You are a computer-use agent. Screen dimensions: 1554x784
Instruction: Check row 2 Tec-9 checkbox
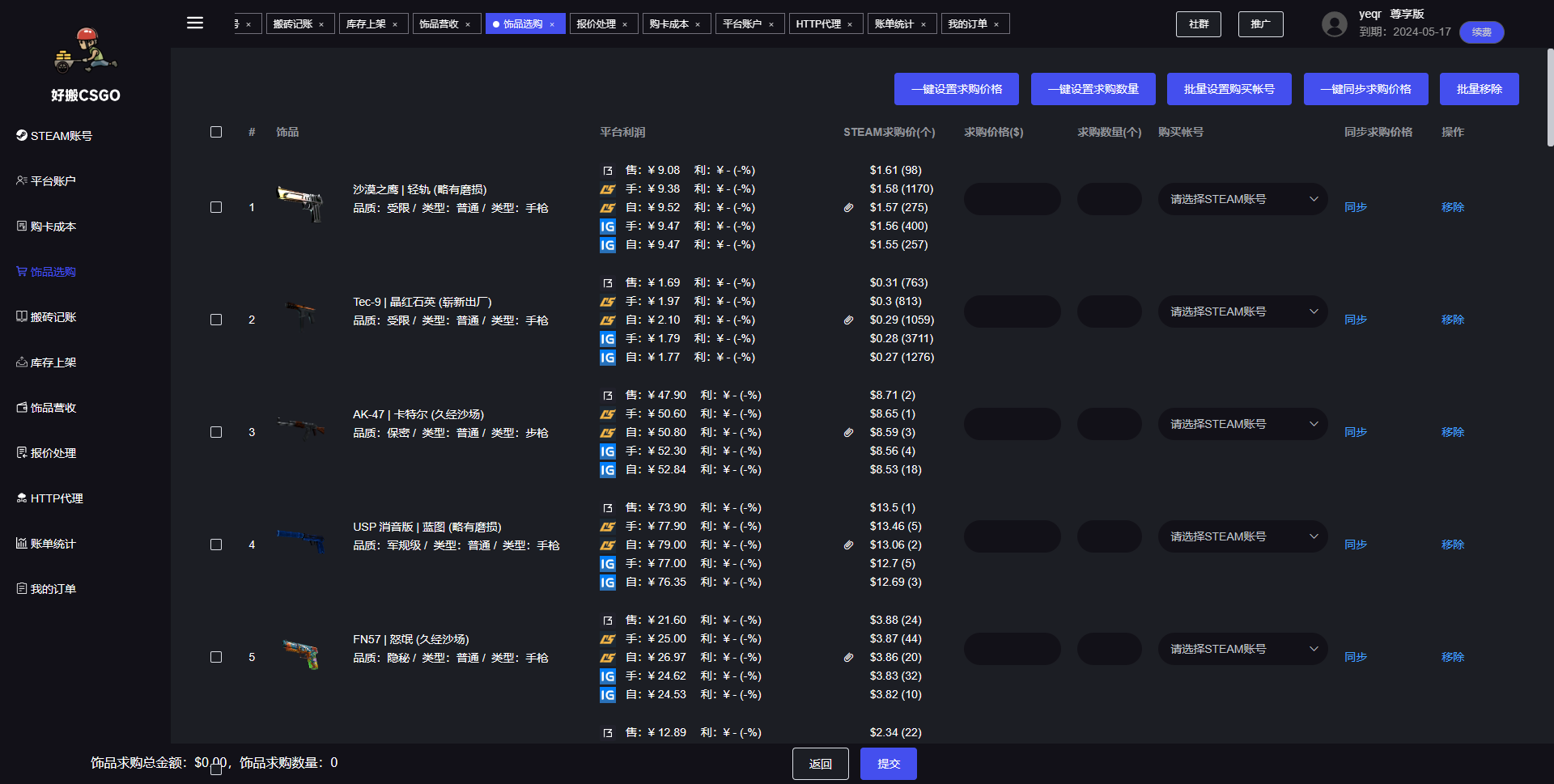click(216, 320)
